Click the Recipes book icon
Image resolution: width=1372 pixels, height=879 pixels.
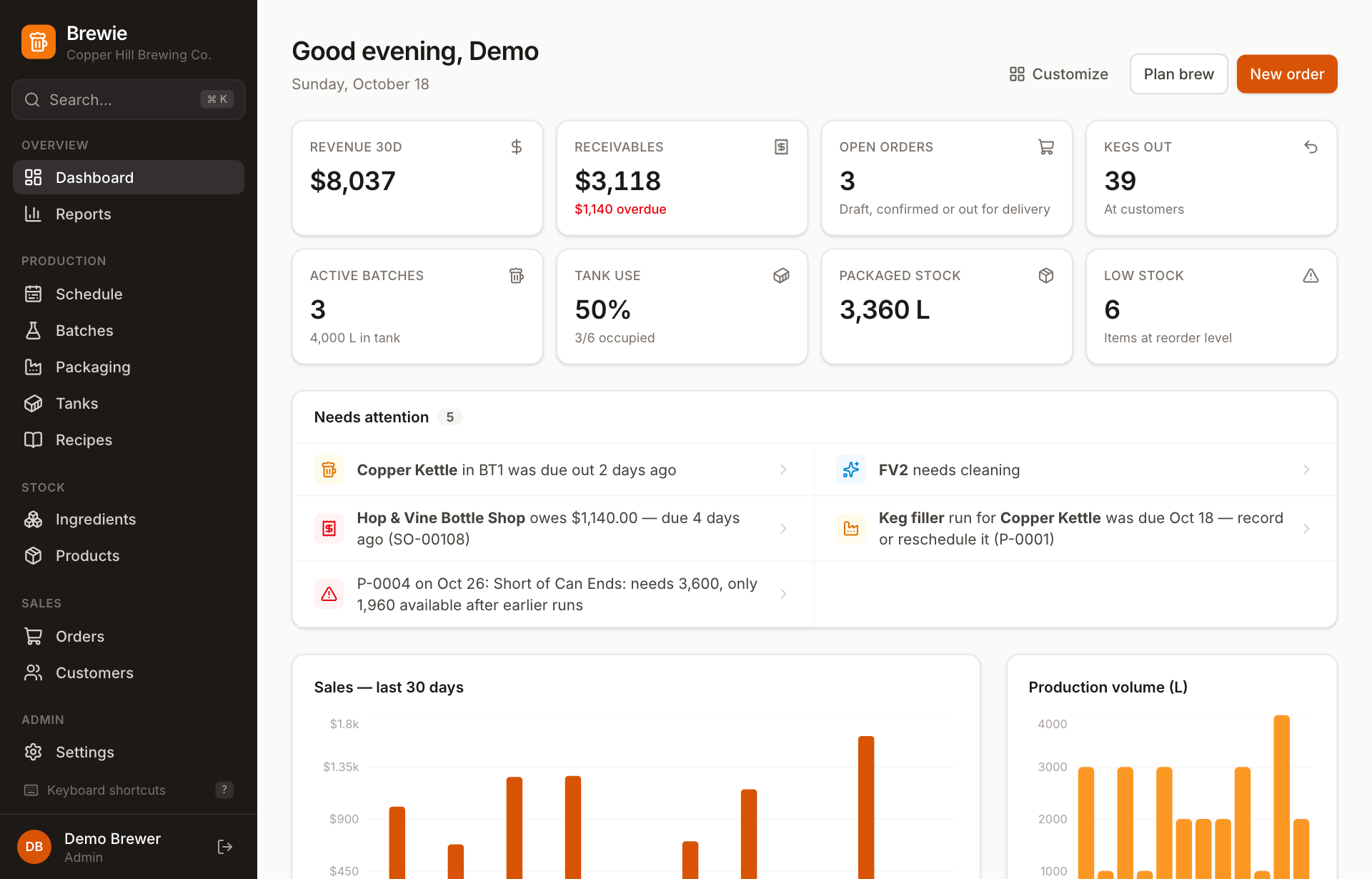34,439
